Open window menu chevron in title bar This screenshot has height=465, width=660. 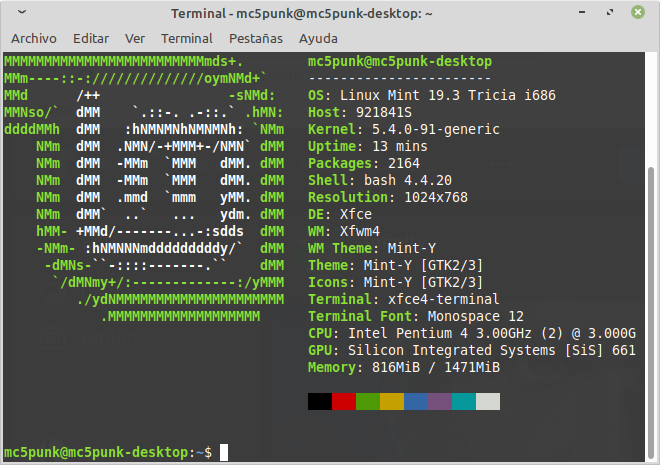[22, 12]
